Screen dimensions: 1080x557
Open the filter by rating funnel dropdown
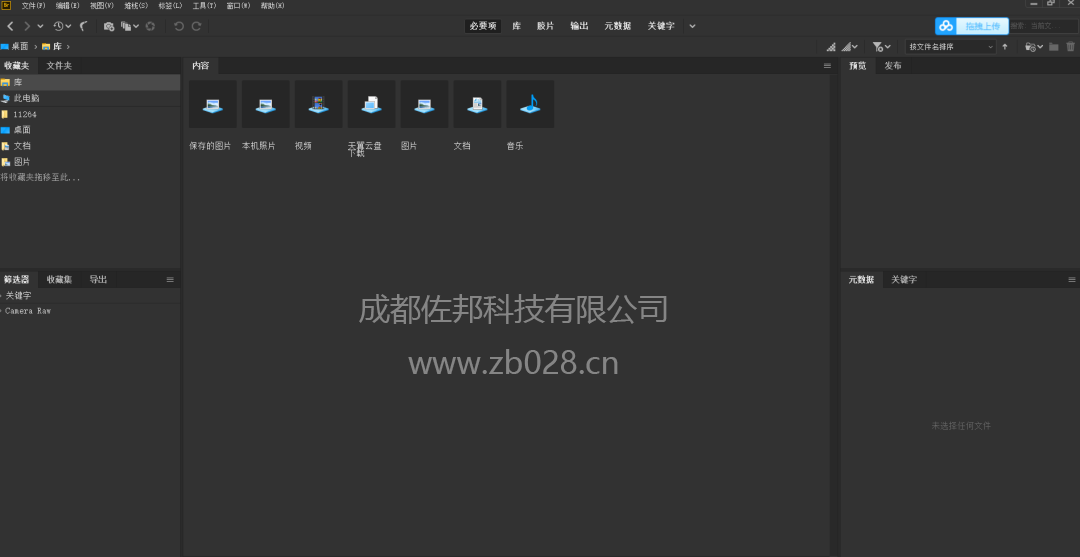pyautogui.click(x=882, y=47)
